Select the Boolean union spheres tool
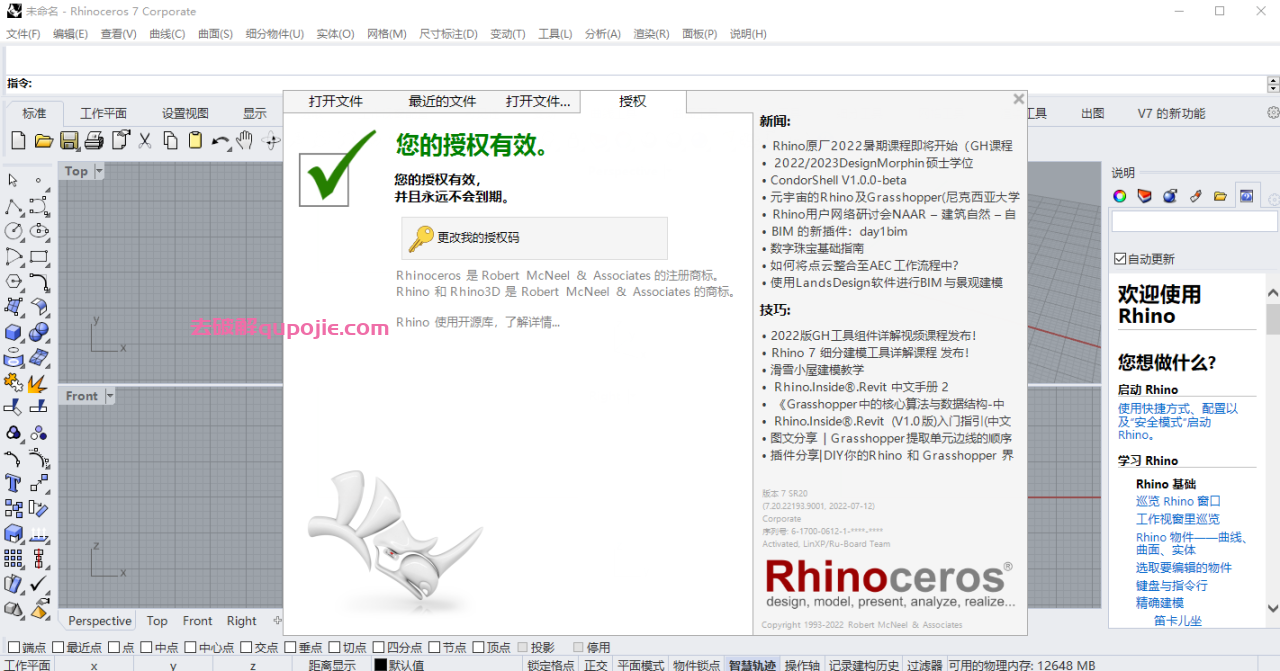1280x671 pixels. click(39, 332)
